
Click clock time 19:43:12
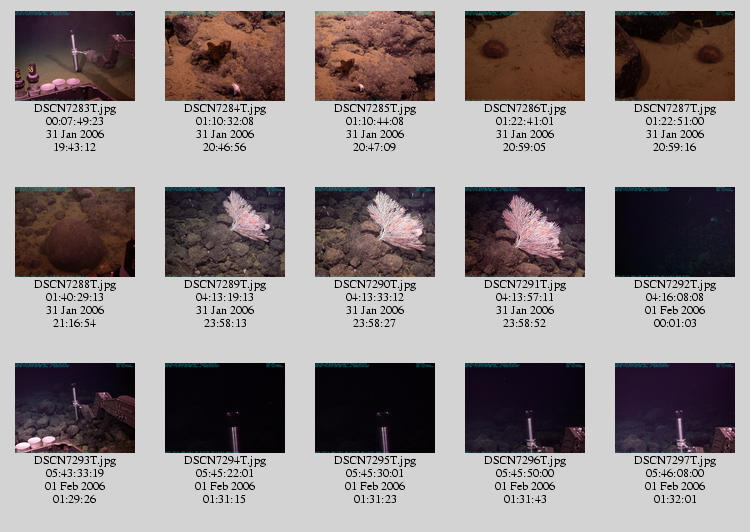[75, 147]
